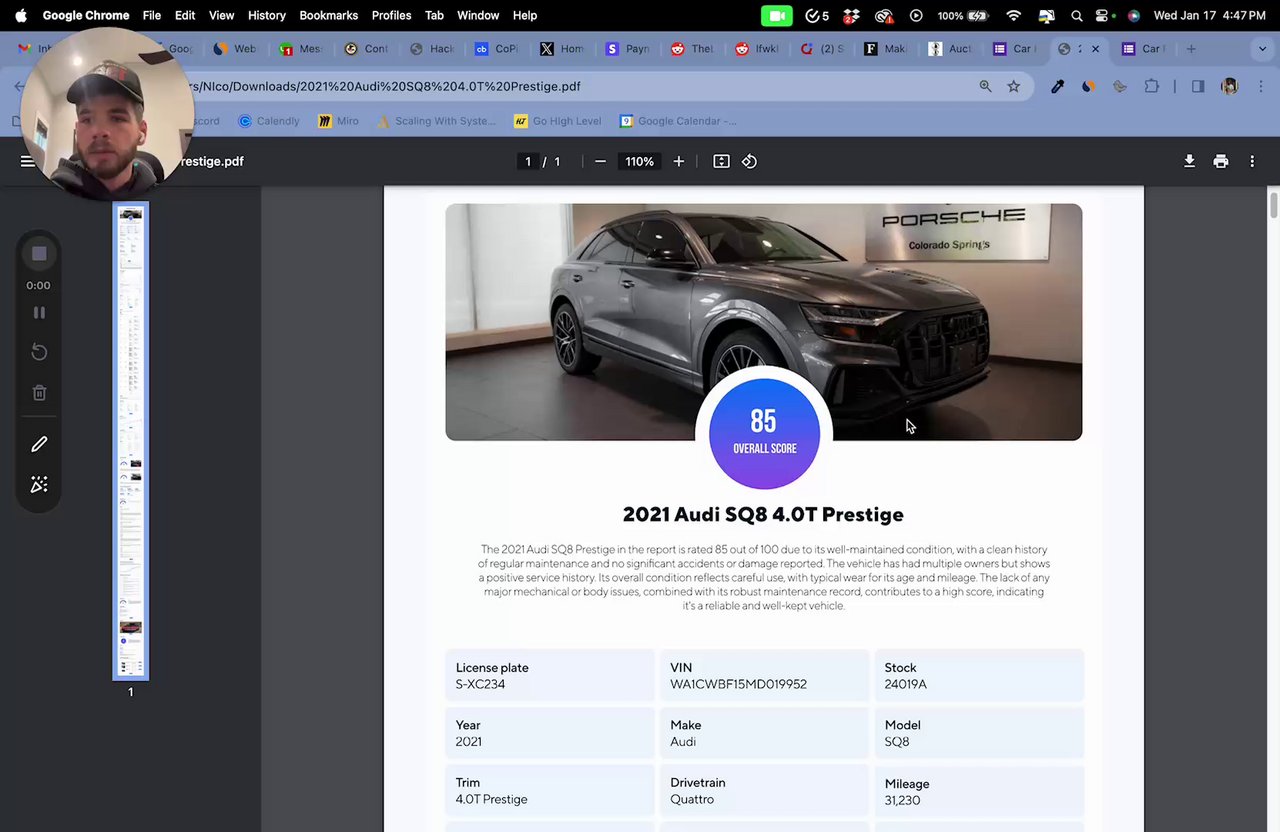Image resolution: width=1280 pixels, height=832 pixels.
Task: Click the green camera icon in the menu bar
Action: (x=775, y=15)
